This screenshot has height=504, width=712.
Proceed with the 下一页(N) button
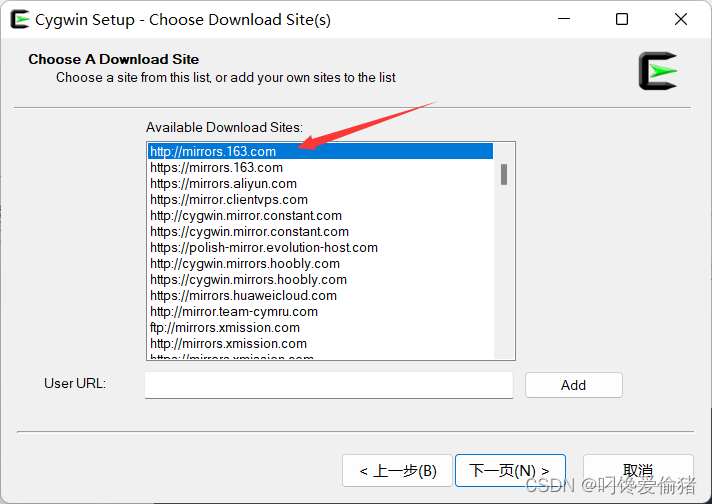click(510, 470)
